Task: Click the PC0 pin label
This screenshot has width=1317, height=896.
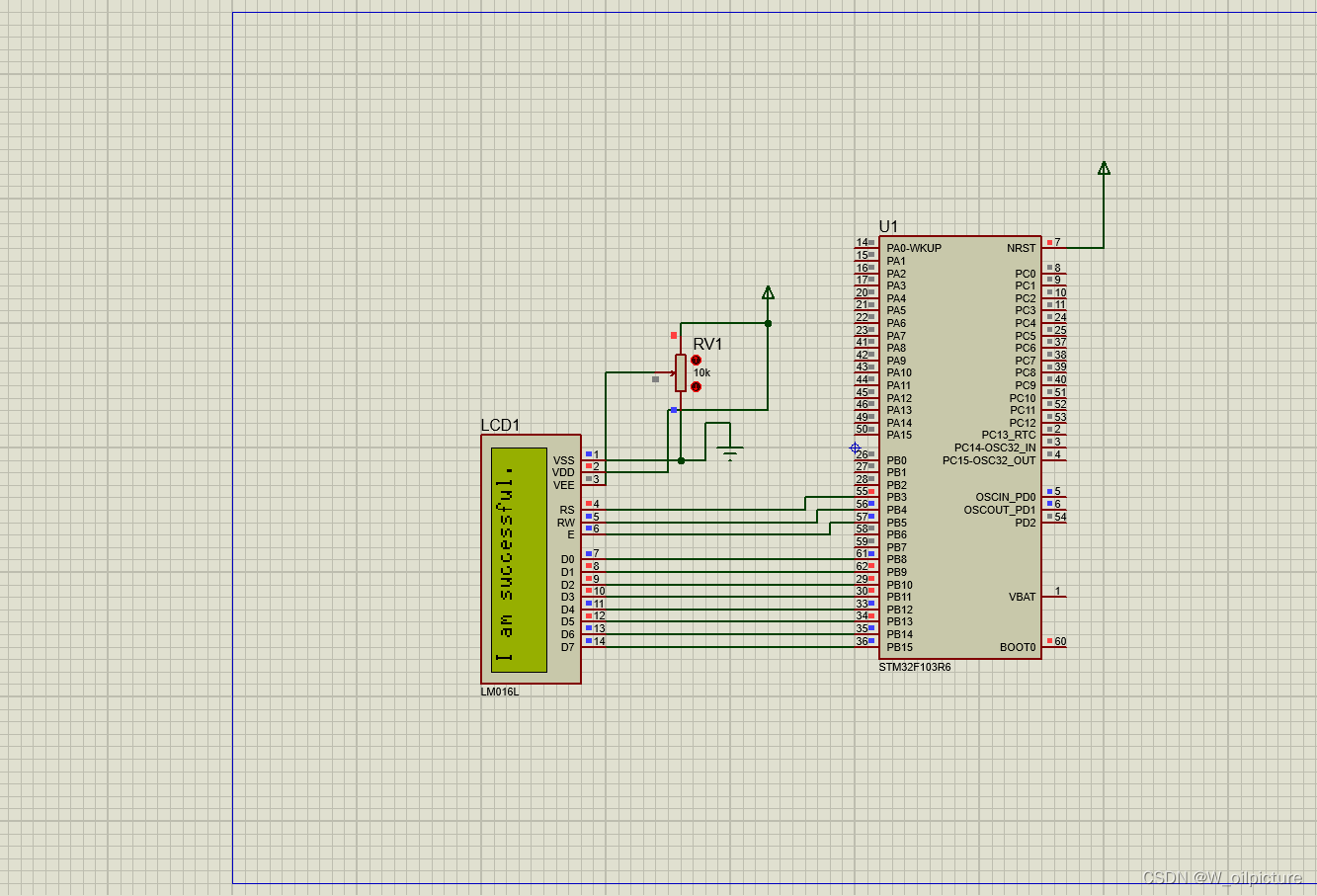Action: pyautogui.click(x=1026, y=274)
